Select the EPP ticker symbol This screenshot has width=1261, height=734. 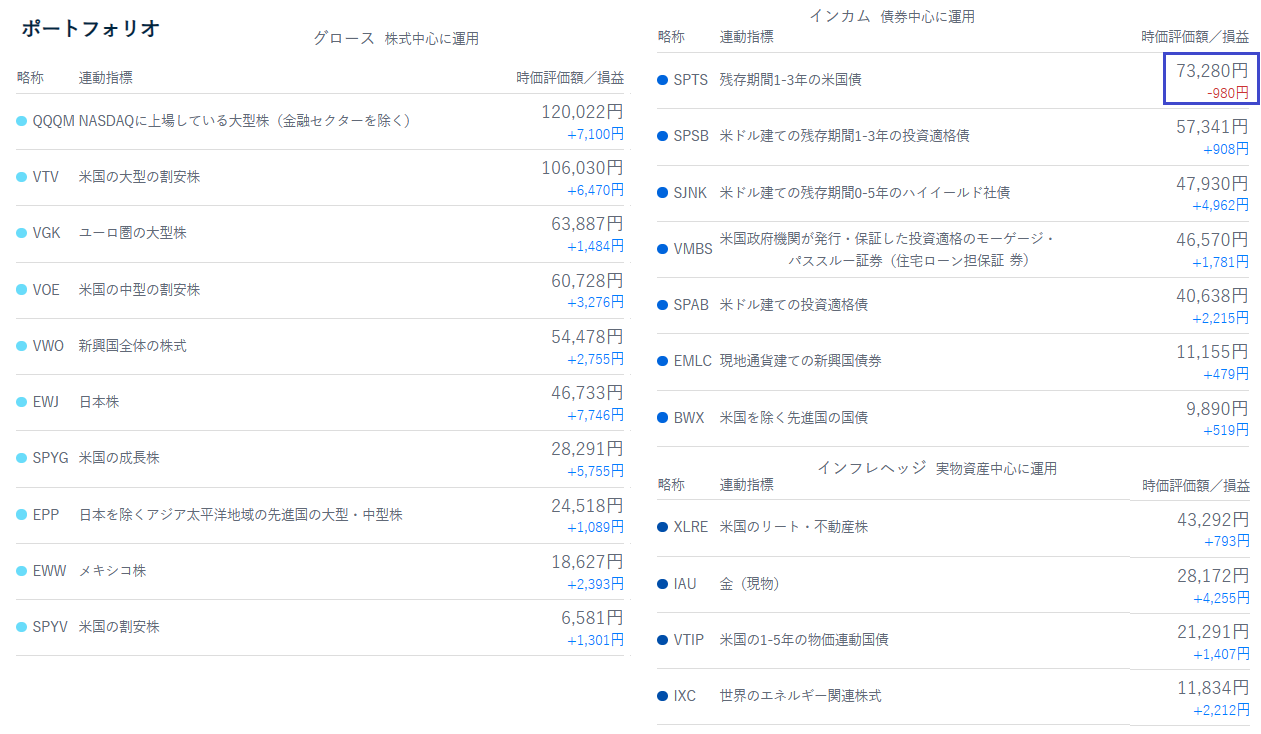(x=45, y=515)
